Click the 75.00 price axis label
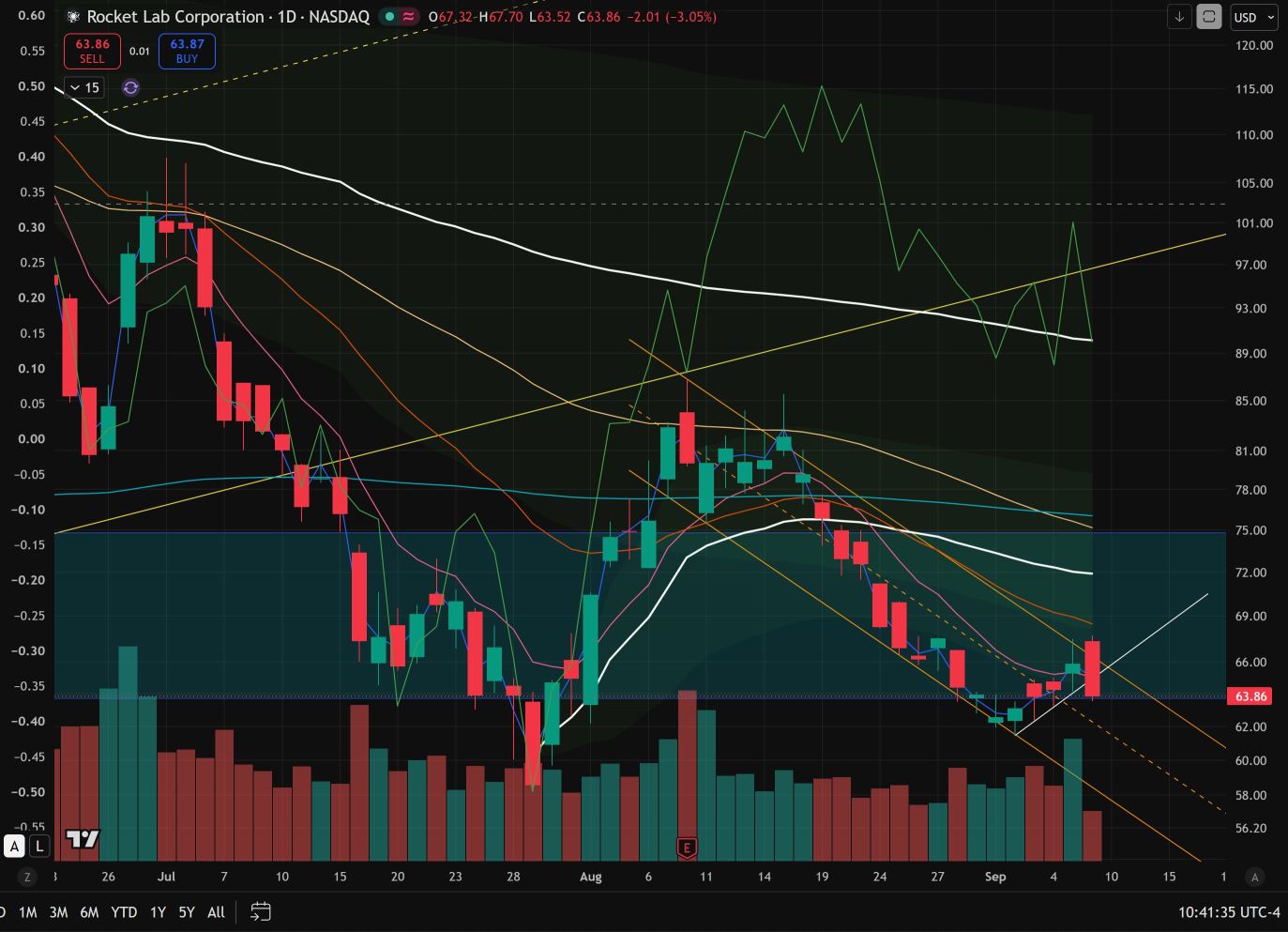1288x932 pixels. point(1251,530)
